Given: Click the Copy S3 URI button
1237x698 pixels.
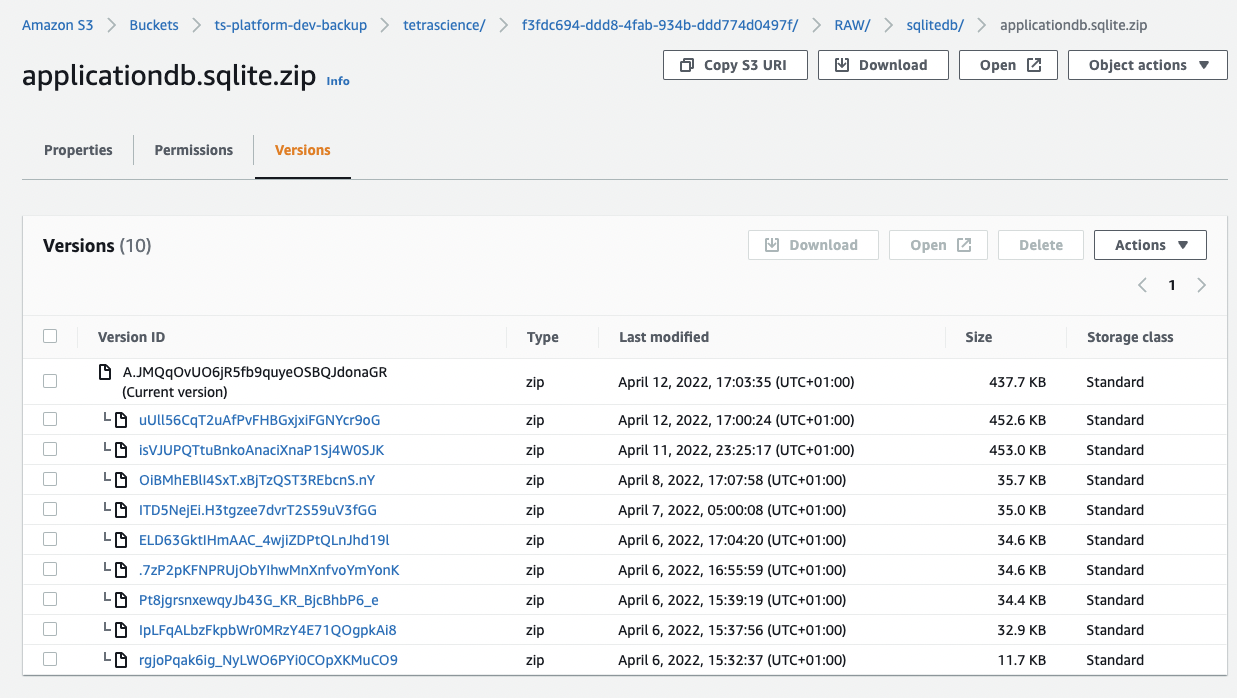Looking at the screenshot, I should click(733, 65).
